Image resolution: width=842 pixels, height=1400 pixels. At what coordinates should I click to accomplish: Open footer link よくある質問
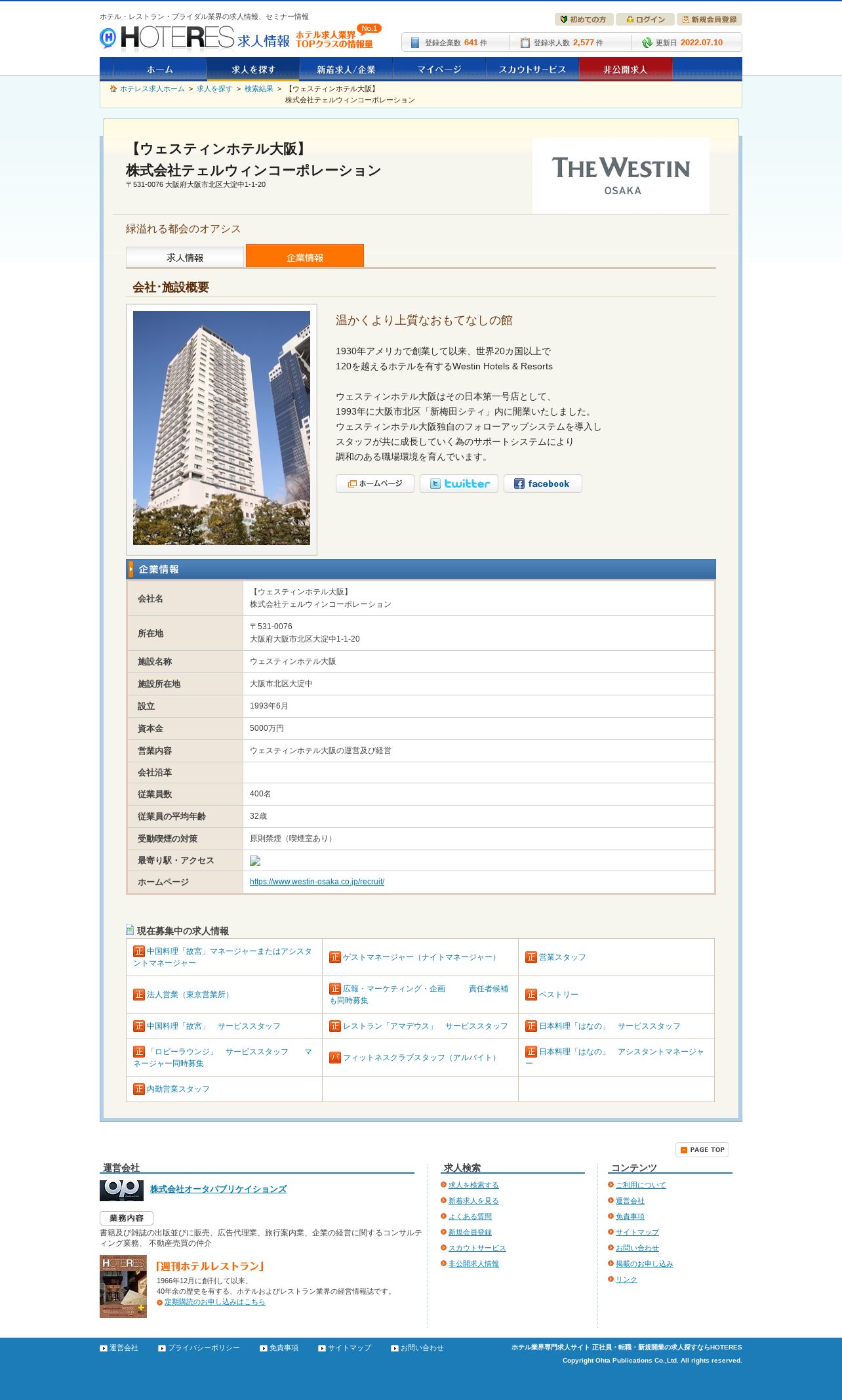tap(470, 1216)
